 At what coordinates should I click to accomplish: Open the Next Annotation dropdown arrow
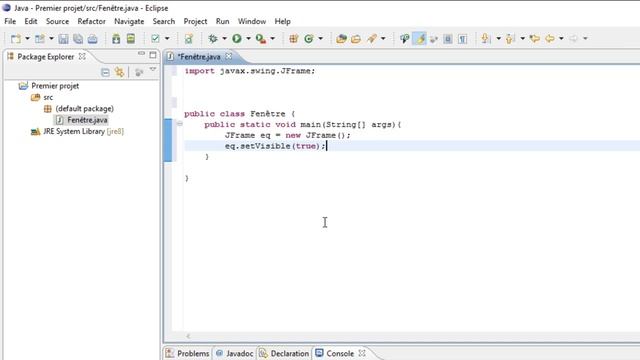coord(498,39)
